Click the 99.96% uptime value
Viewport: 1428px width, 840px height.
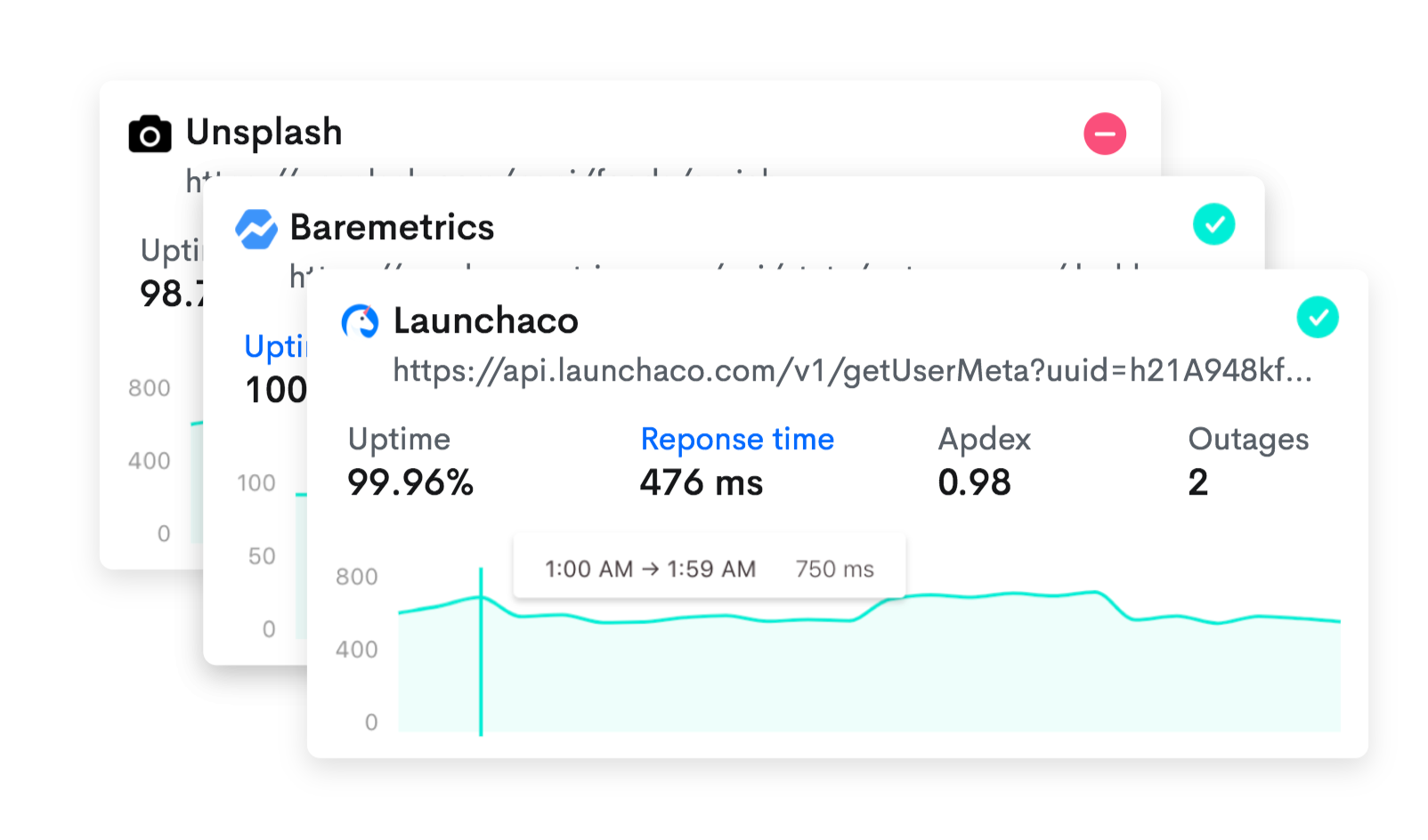click(410, 482)
